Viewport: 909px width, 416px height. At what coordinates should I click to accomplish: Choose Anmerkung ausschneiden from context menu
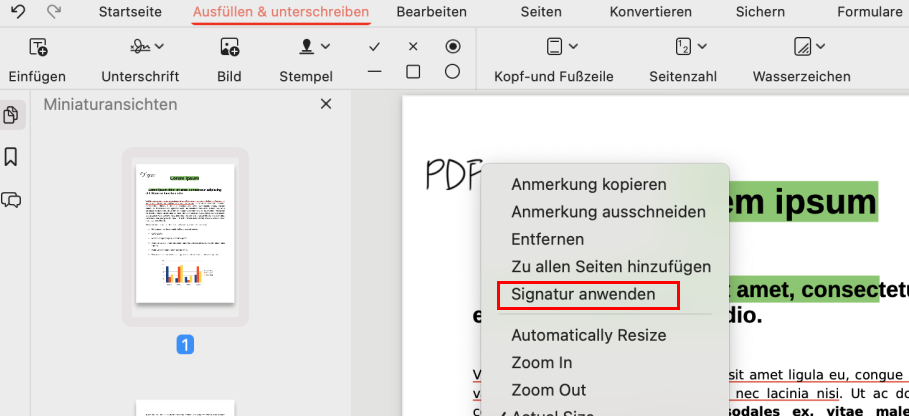tap(608, 212)
